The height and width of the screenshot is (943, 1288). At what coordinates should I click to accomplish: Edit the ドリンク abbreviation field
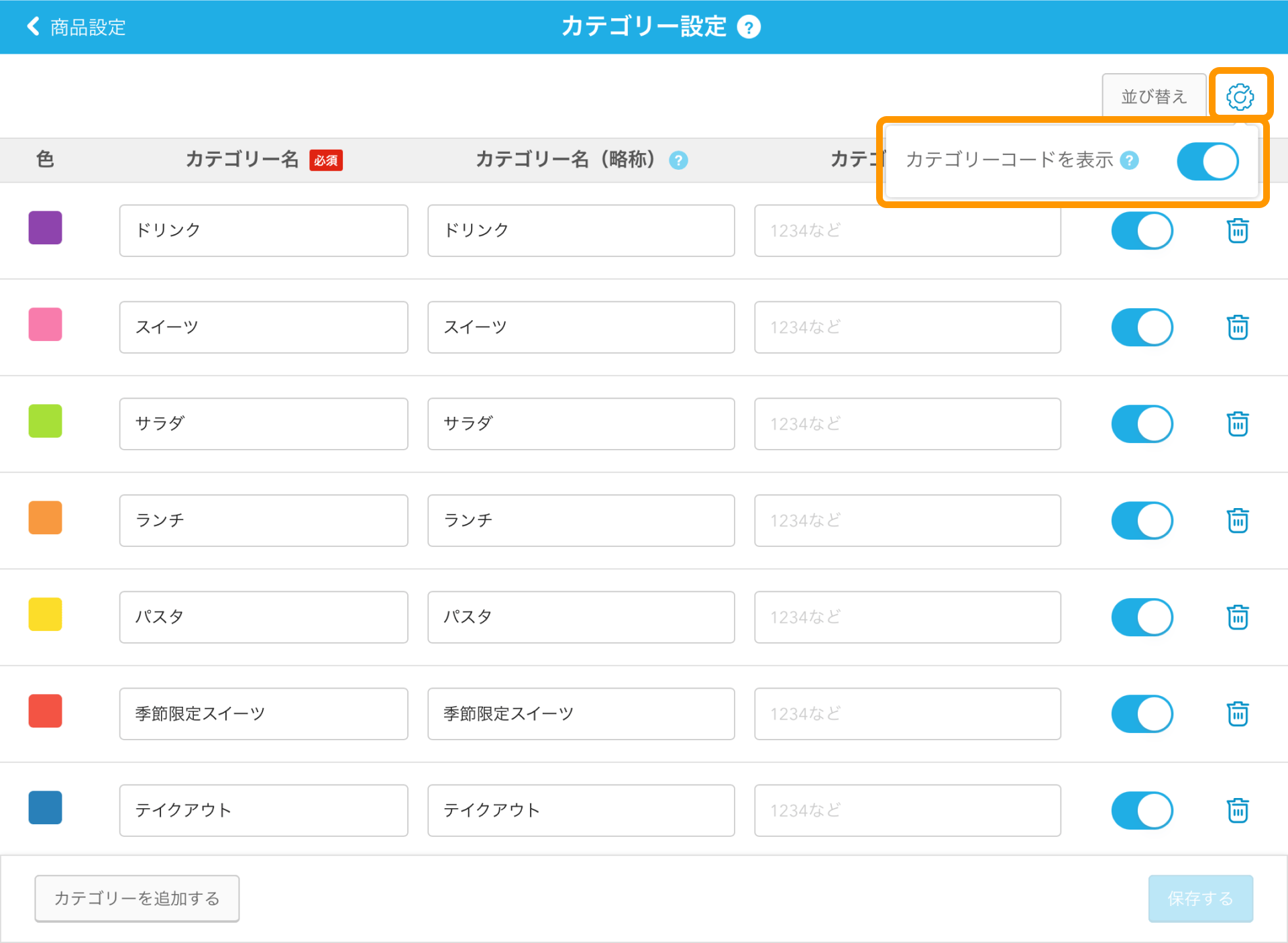[x=581, y=230]
